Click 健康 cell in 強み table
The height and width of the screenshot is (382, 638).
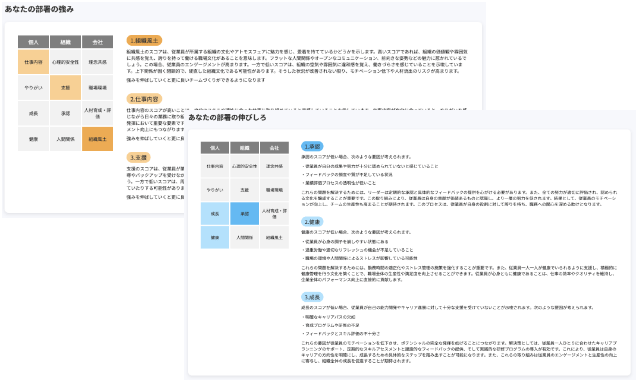33,139
